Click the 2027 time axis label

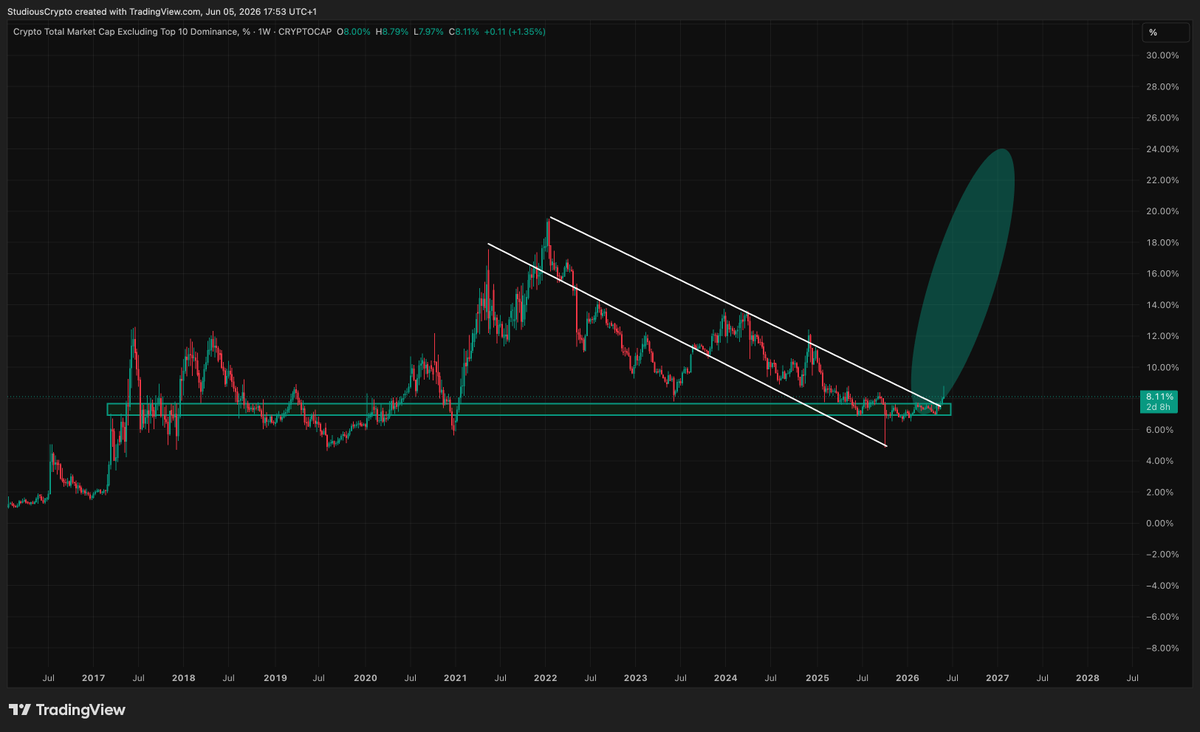(x=997, y=677)
